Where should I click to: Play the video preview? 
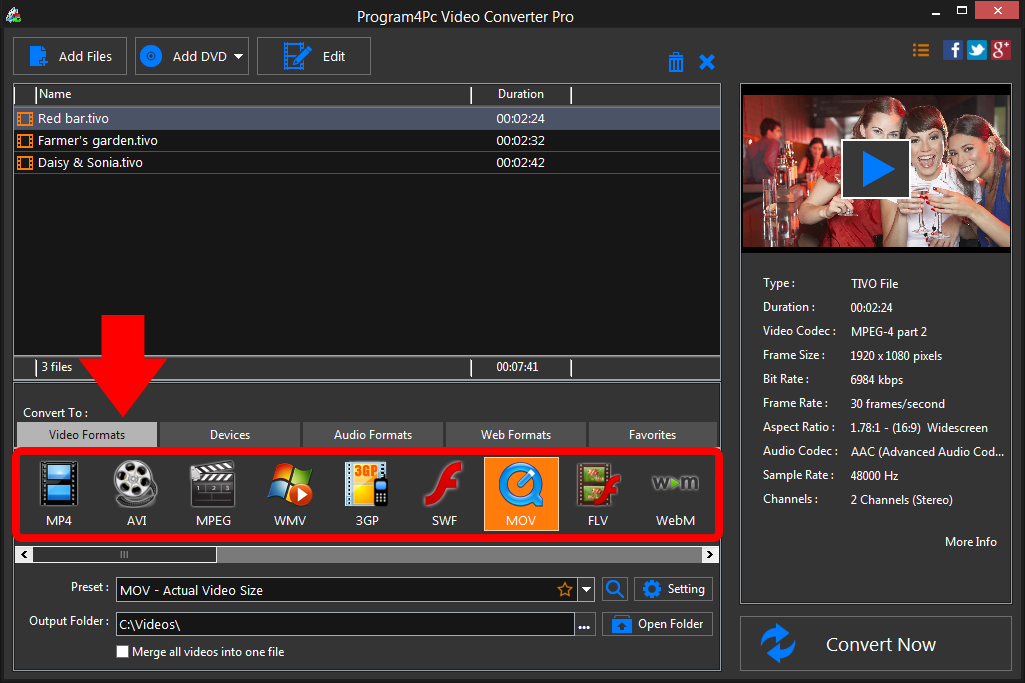tap(876, 169)
